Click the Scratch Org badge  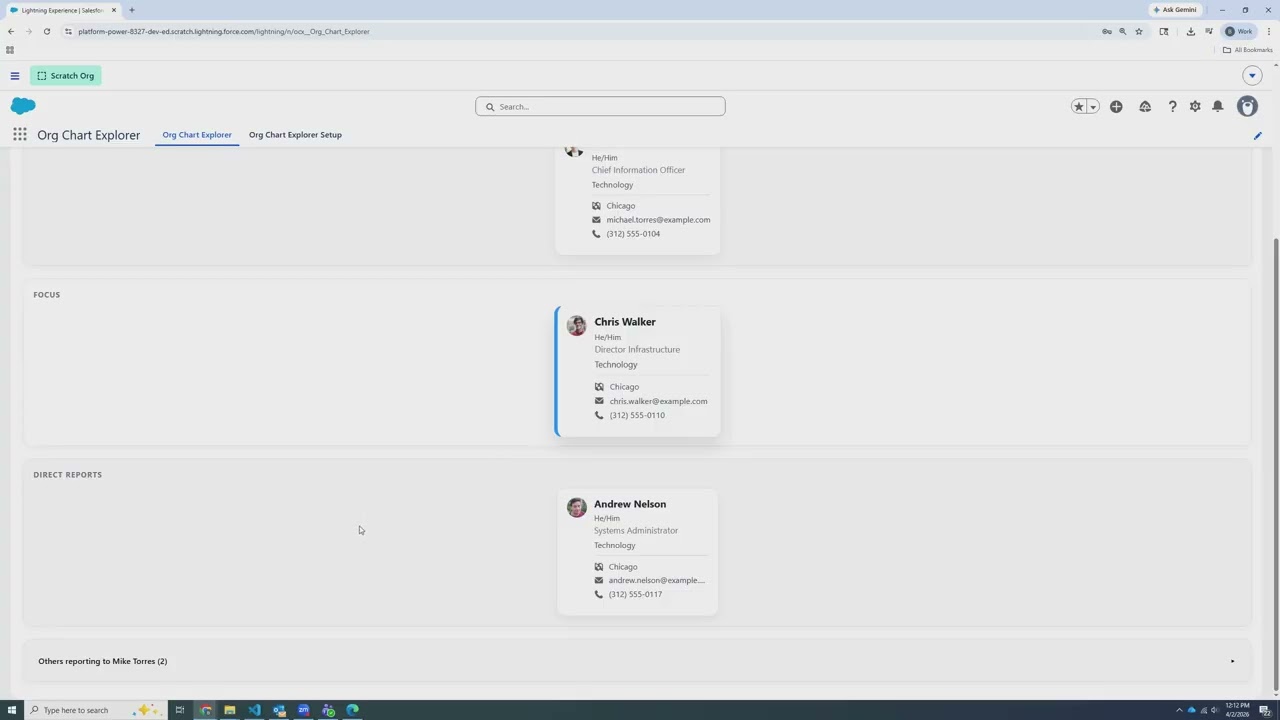(66, 76)
